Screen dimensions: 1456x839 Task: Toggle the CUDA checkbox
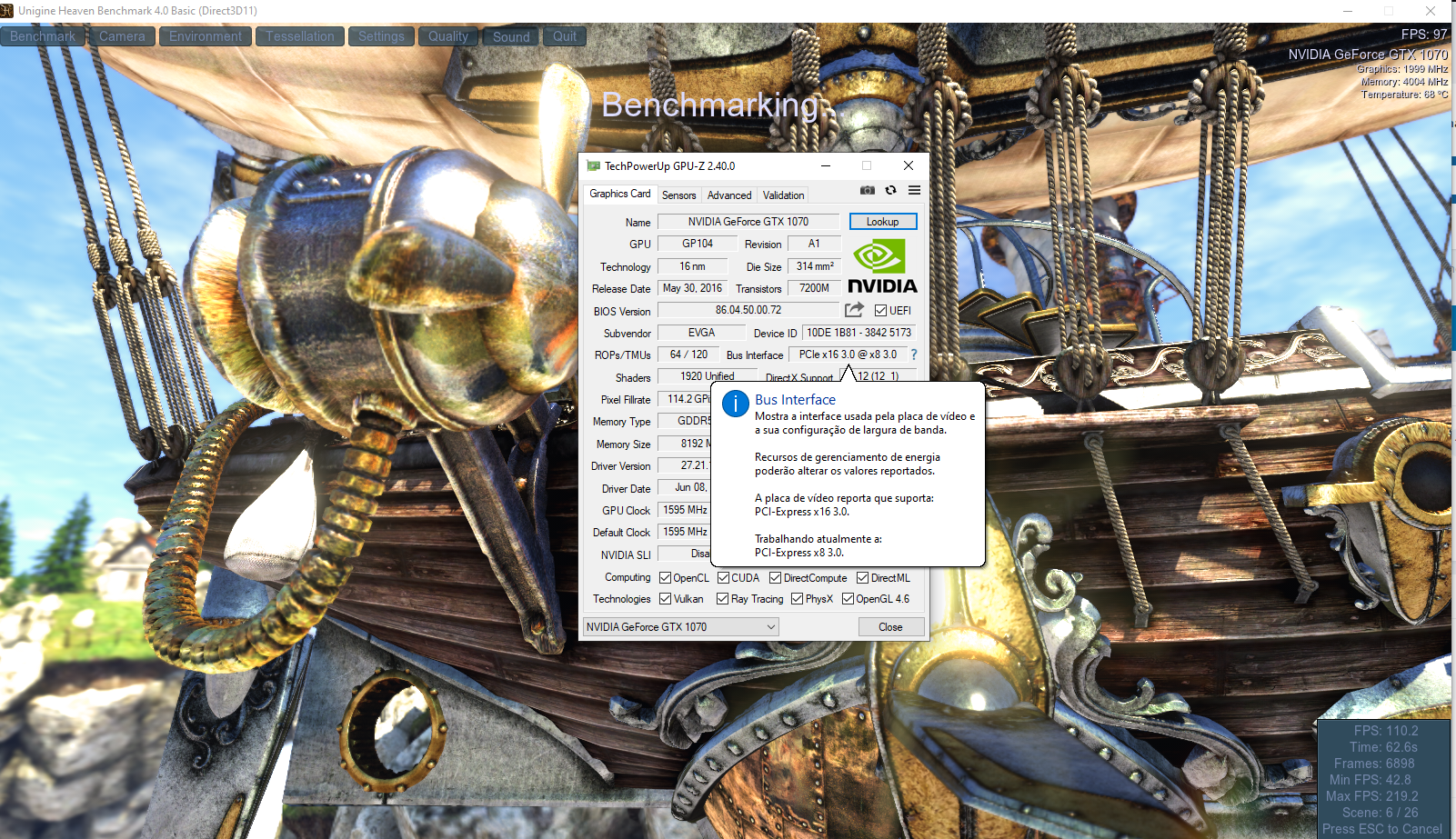pos(724,578)
